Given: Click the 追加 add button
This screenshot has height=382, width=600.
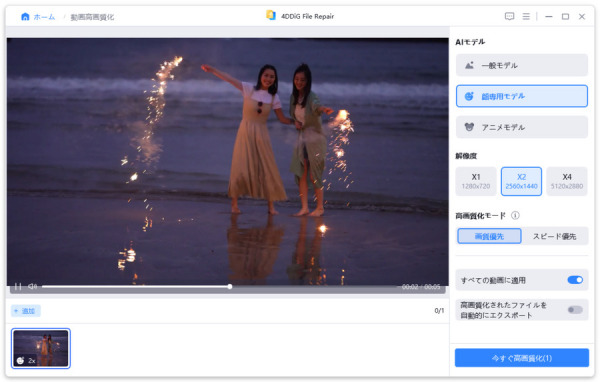Looking at the screenshot, I should [26, 311].
